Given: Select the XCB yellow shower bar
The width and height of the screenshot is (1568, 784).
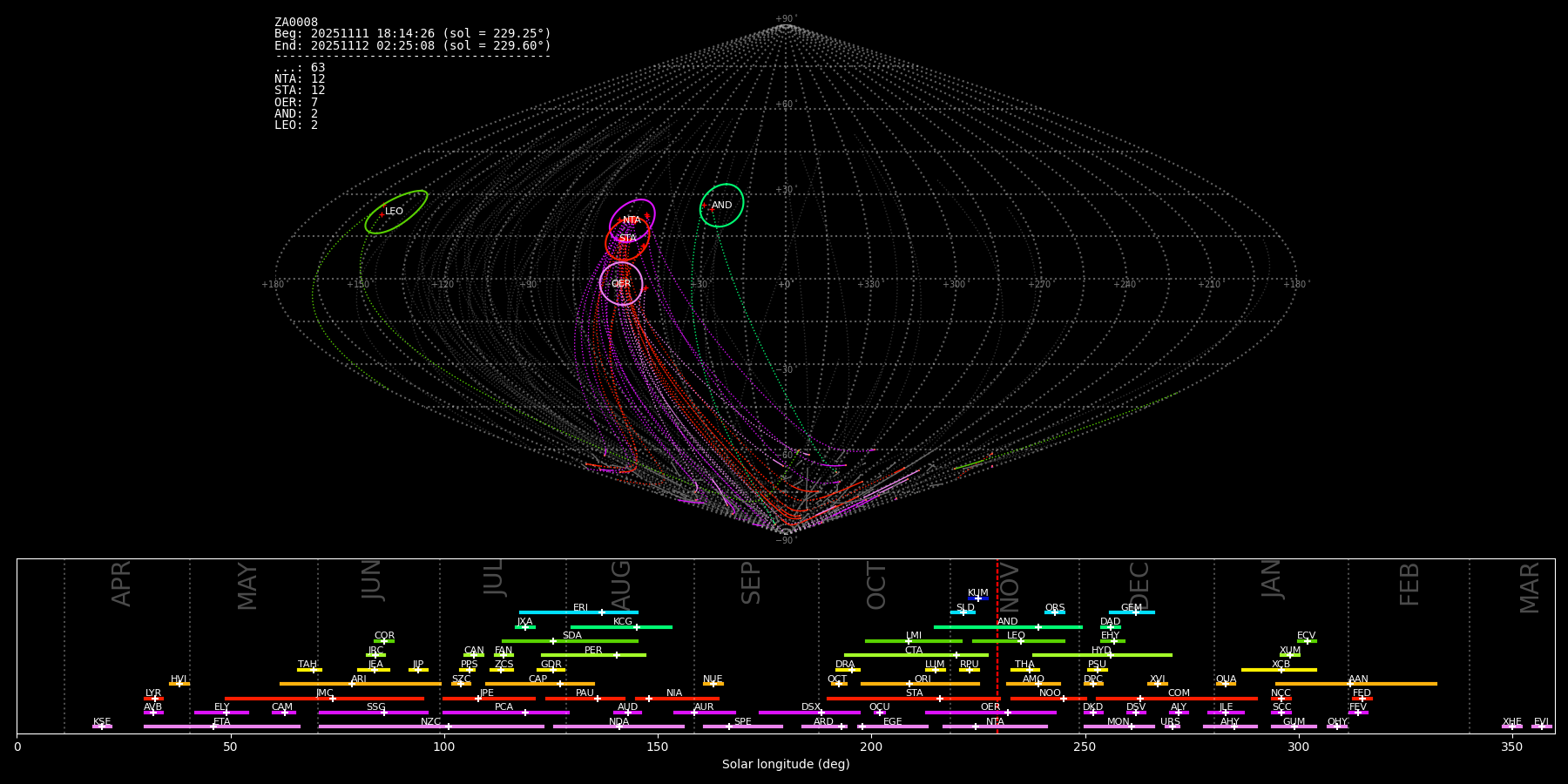Looking at the screenshot, I should point(1278,670).
